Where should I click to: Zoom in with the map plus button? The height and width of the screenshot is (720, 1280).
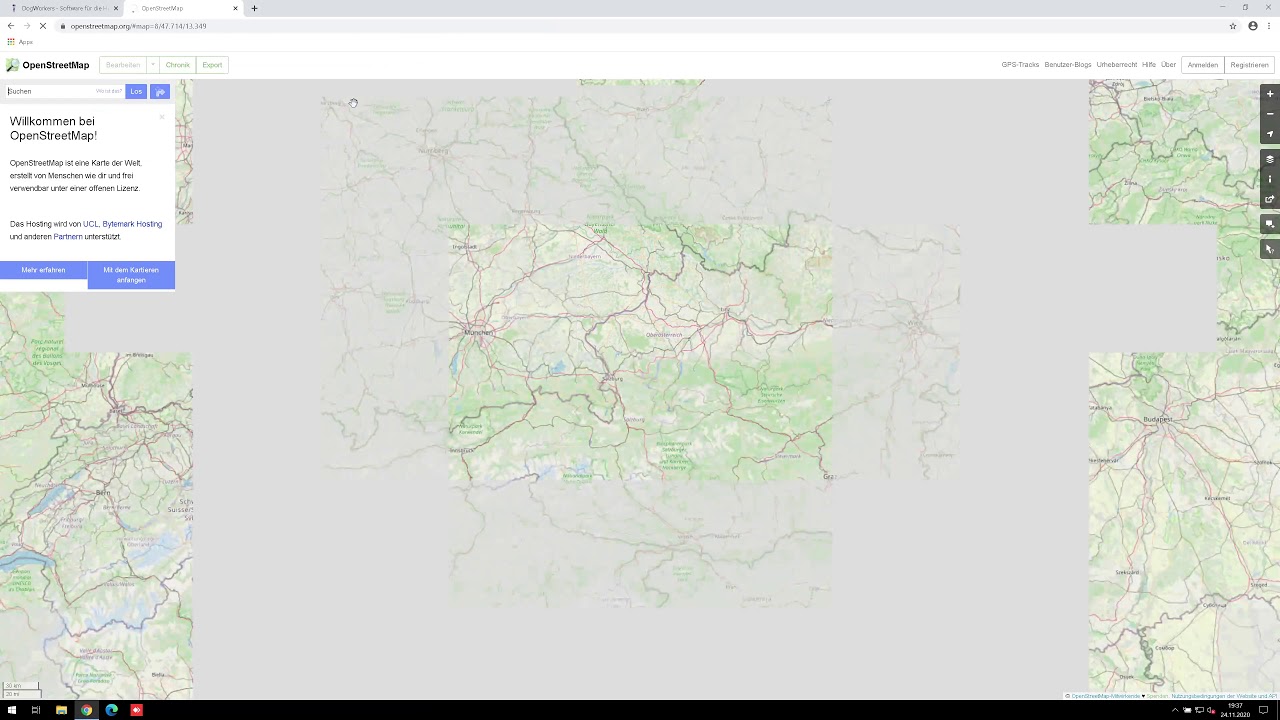(x=1270, y=94)
